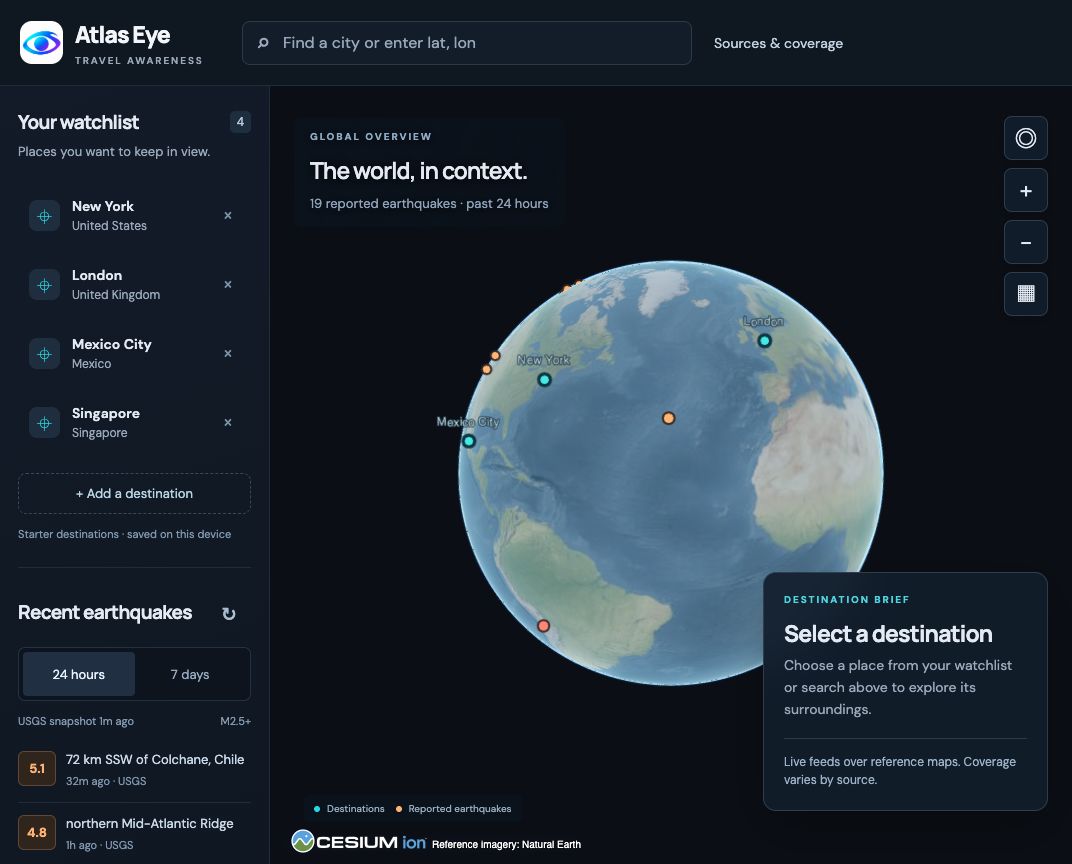Viewport: 1072px width, 864px height.
Task: Click the 4.8 magnitude badge
Action: click(37, 833)
